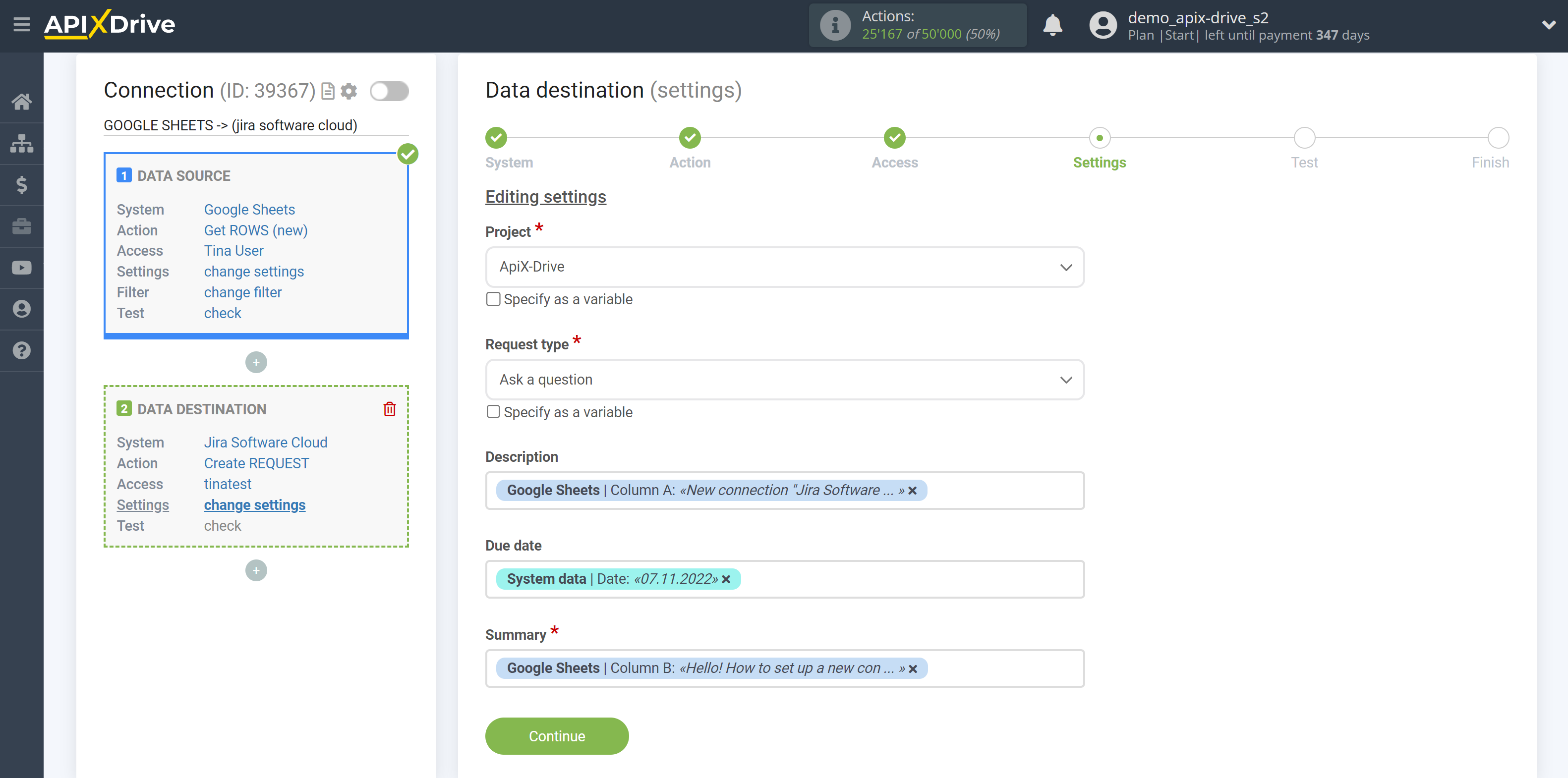Click the 'change settings' link in DATA DESTINATION
The height and width of the screenshot is (778, 1568).
[255, 504]
